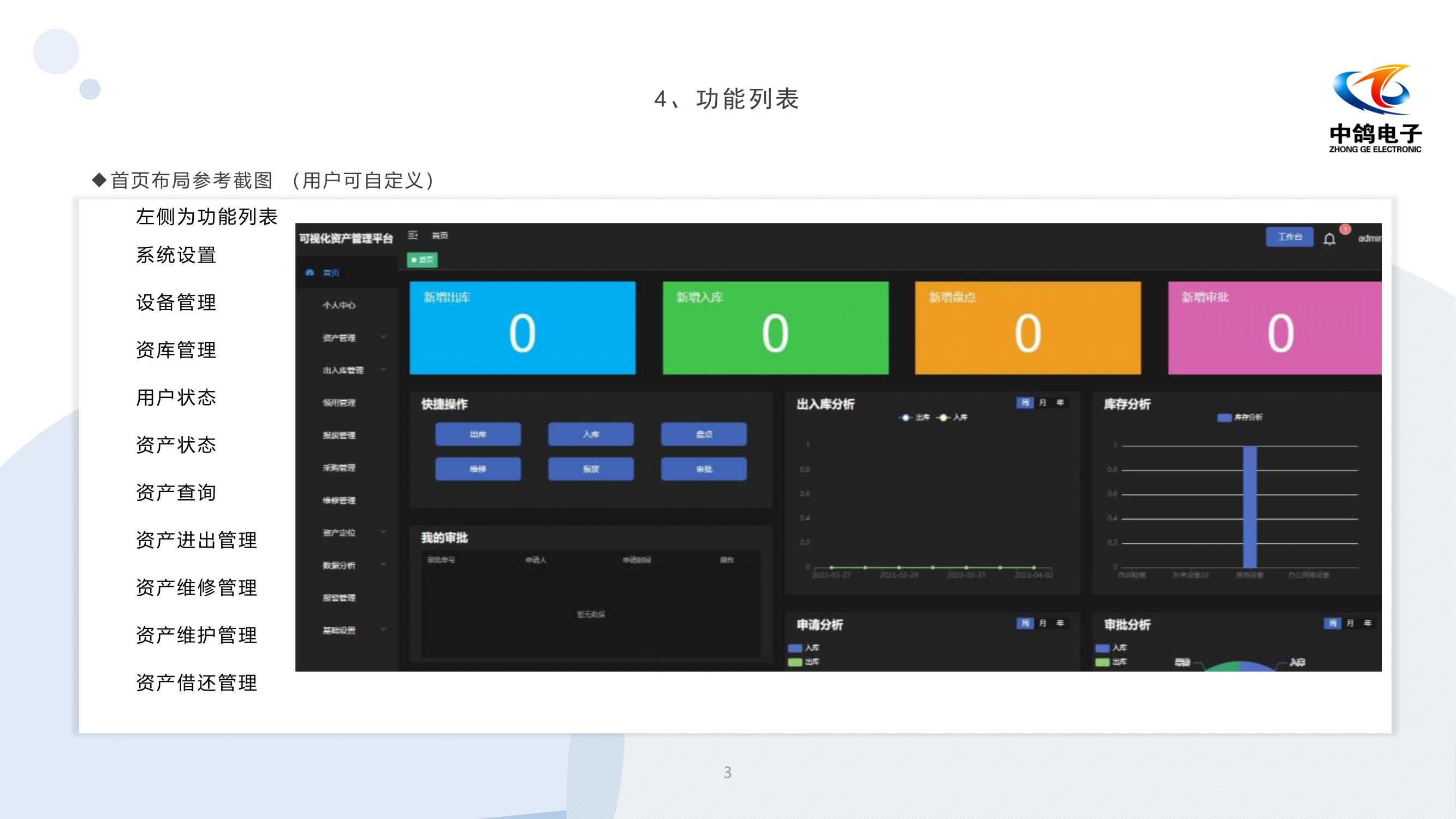Image resolution: width=1456 pixels, height=819 pixels.
Task: Click the slide text 资产借还管理
Action: 197,683
